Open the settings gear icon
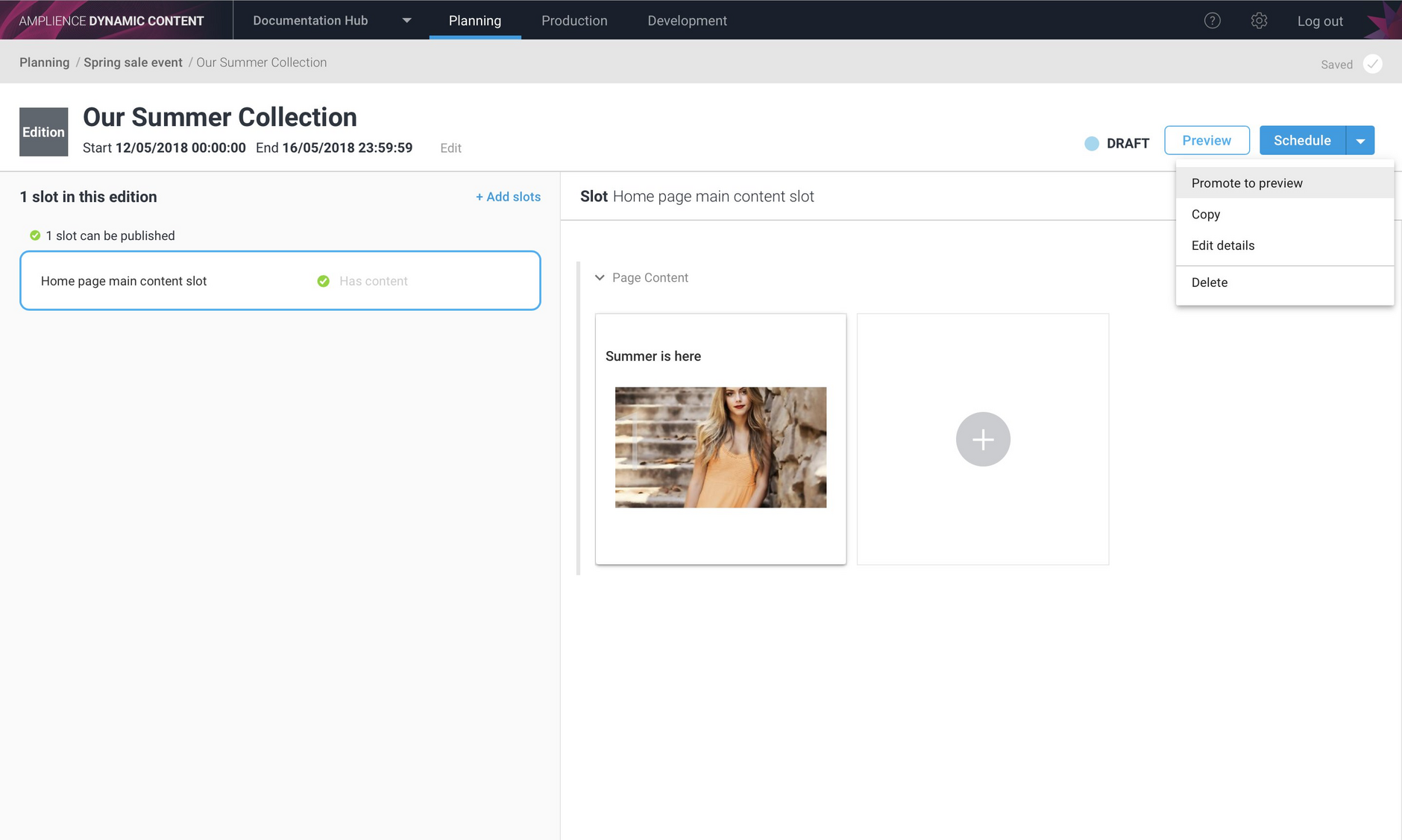Screen dimensions: 1402x840 (x=1259, y=21)
